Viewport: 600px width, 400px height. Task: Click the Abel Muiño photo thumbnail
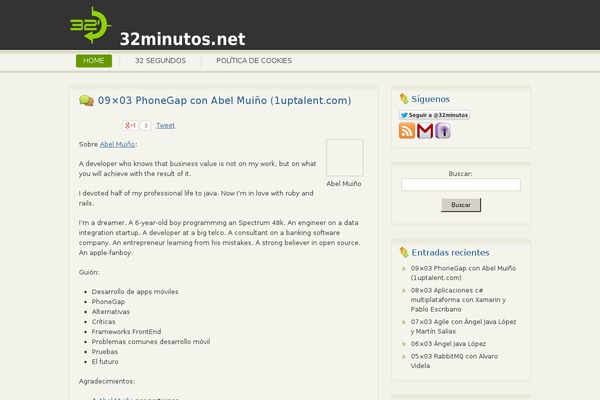pyautogui.click(x=344, y=158)
